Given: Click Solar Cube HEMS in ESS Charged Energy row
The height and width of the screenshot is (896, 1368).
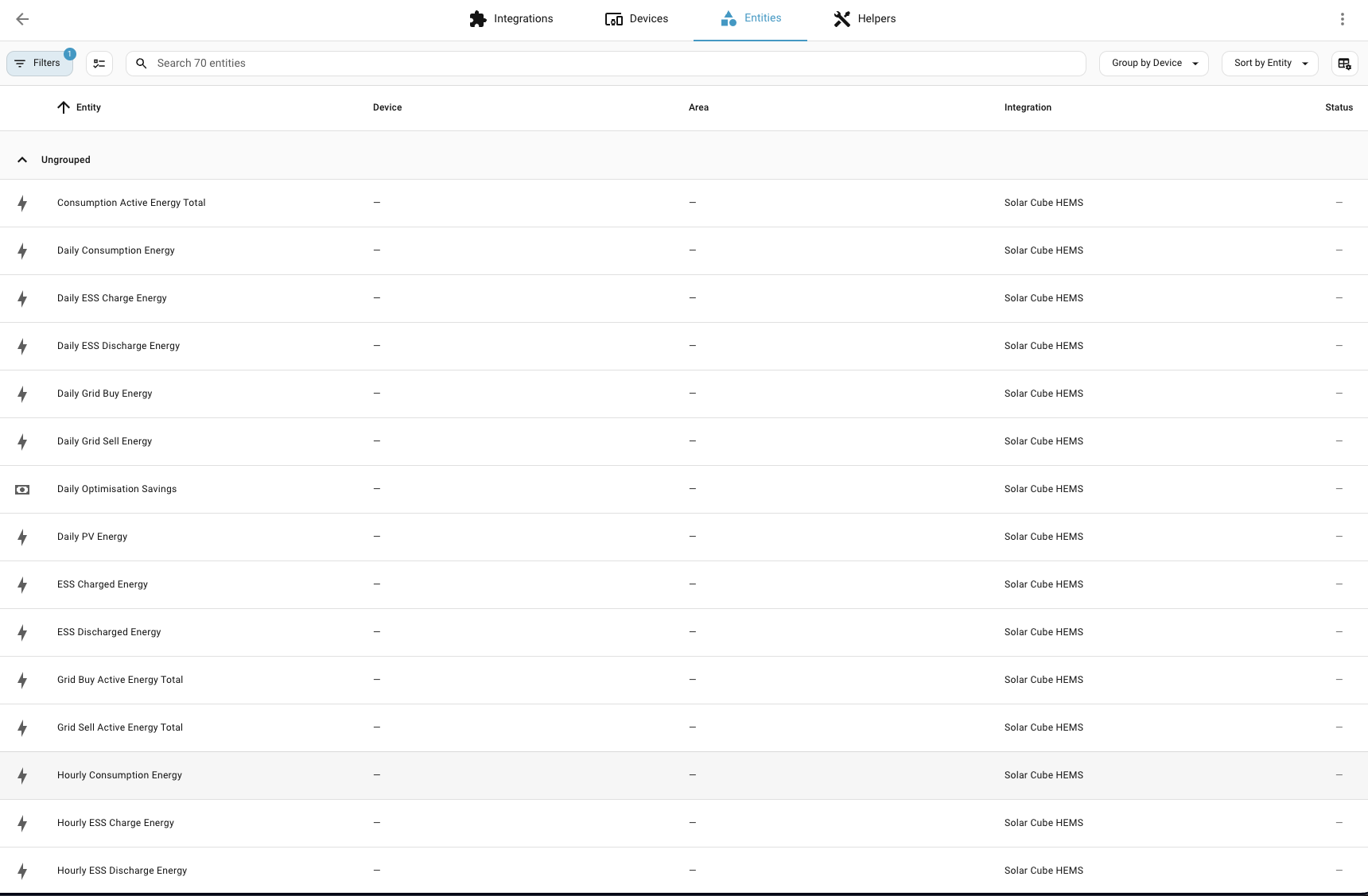Looking at the screenshot, I should pos(1043,584).
